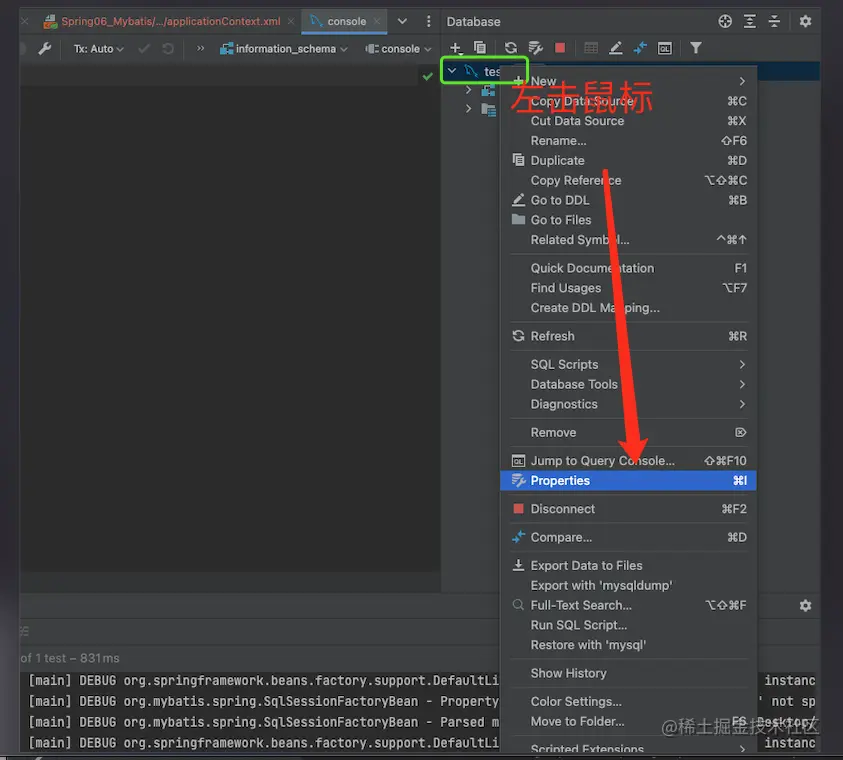Click the wrench settings icon in console toolbar
The width and height of the screenshot is (843, 760).
coord(44,48)
